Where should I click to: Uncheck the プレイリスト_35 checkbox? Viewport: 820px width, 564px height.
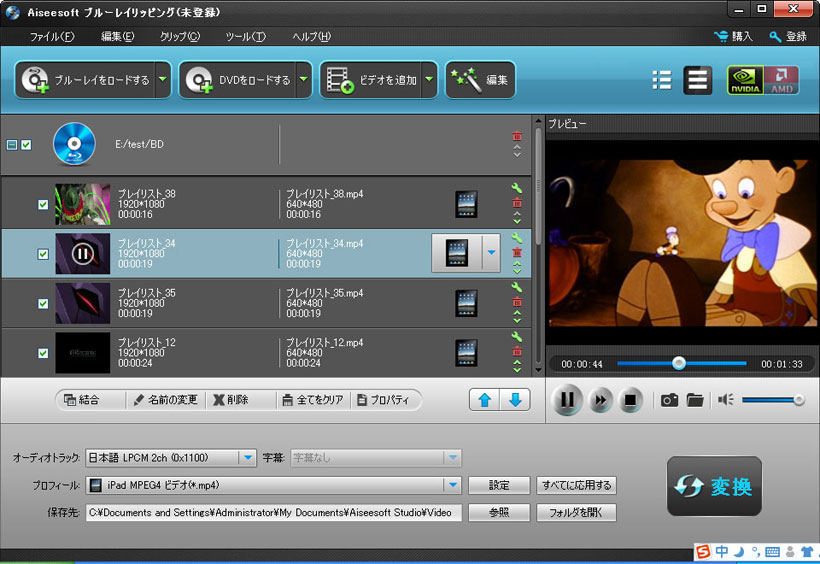[x=43, y=304]
